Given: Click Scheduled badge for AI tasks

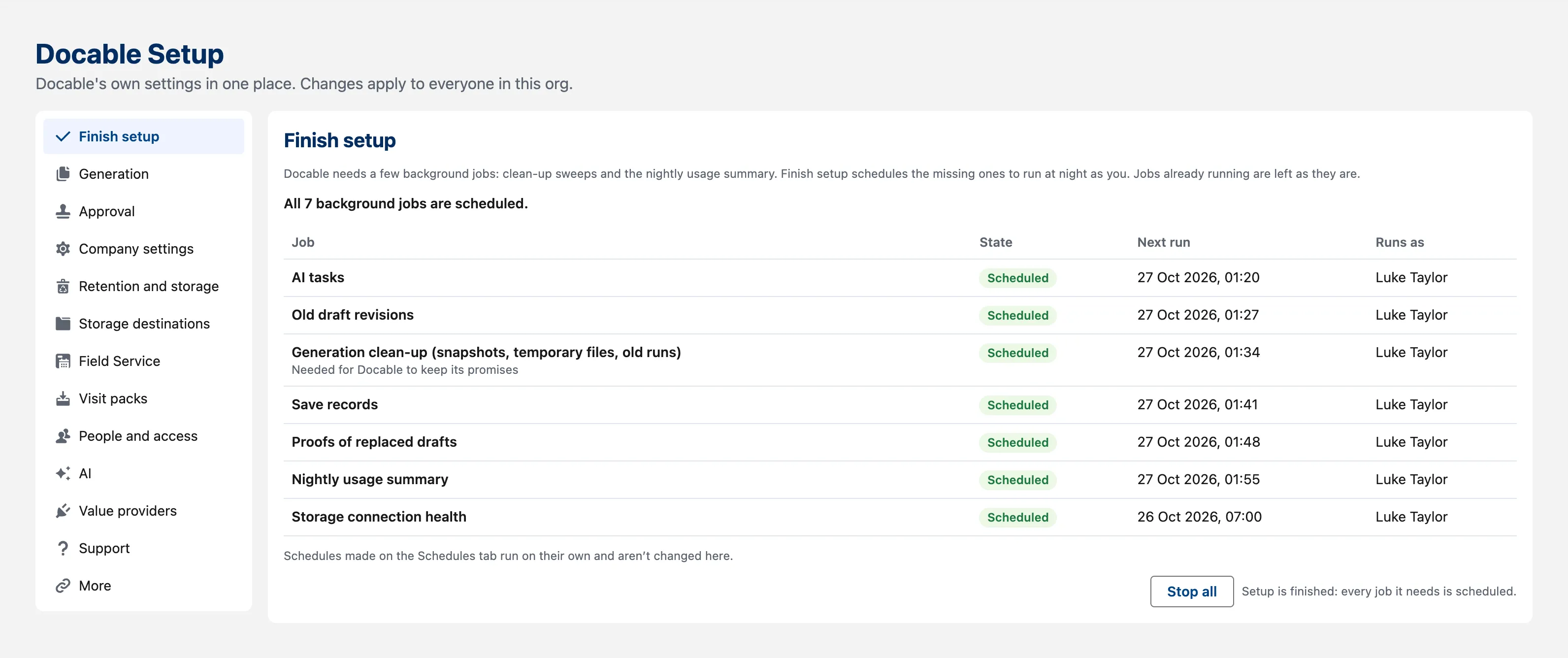Looking at the screenshot, I should tap(1017, 278).
